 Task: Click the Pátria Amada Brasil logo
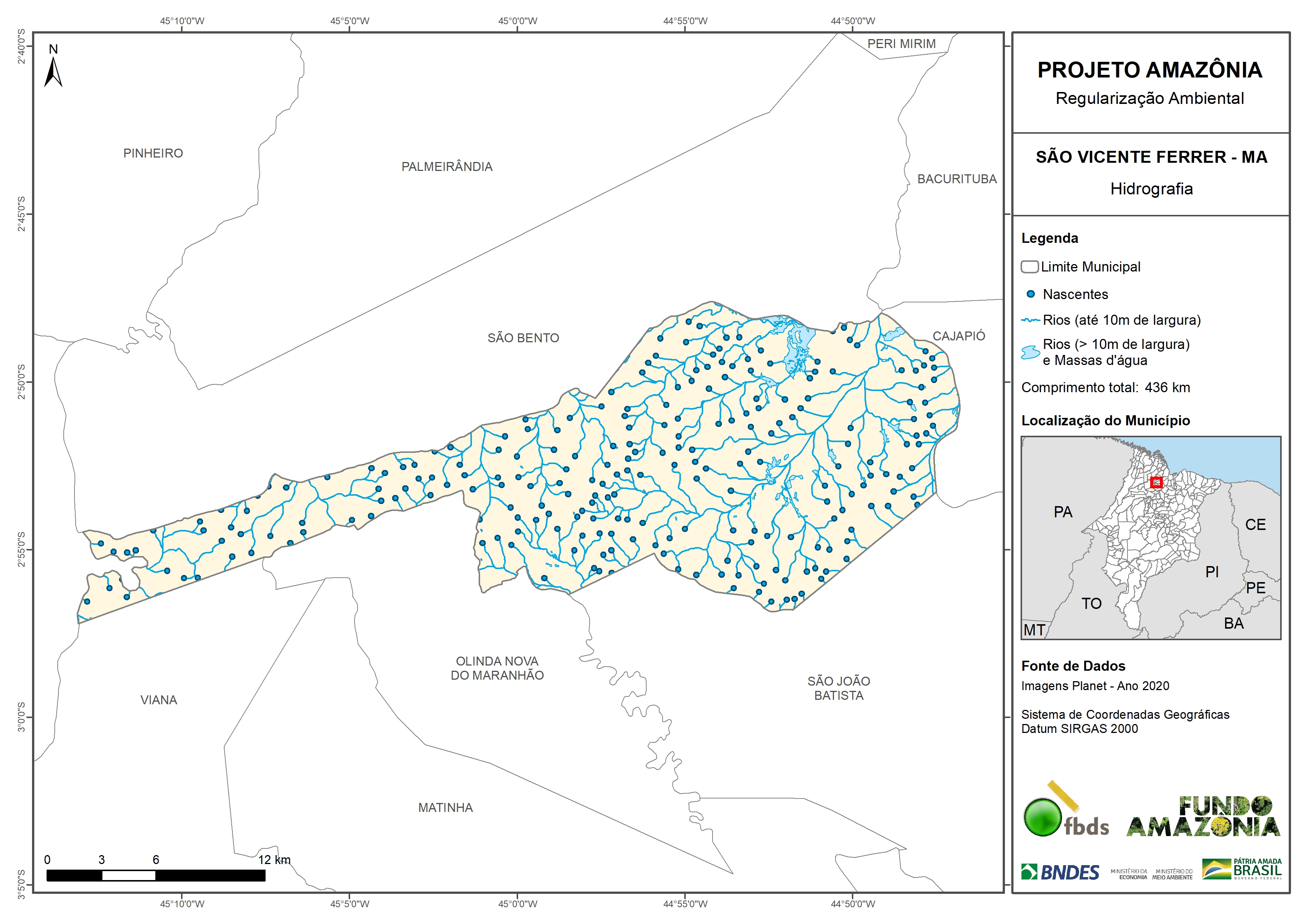(1241, 869)
